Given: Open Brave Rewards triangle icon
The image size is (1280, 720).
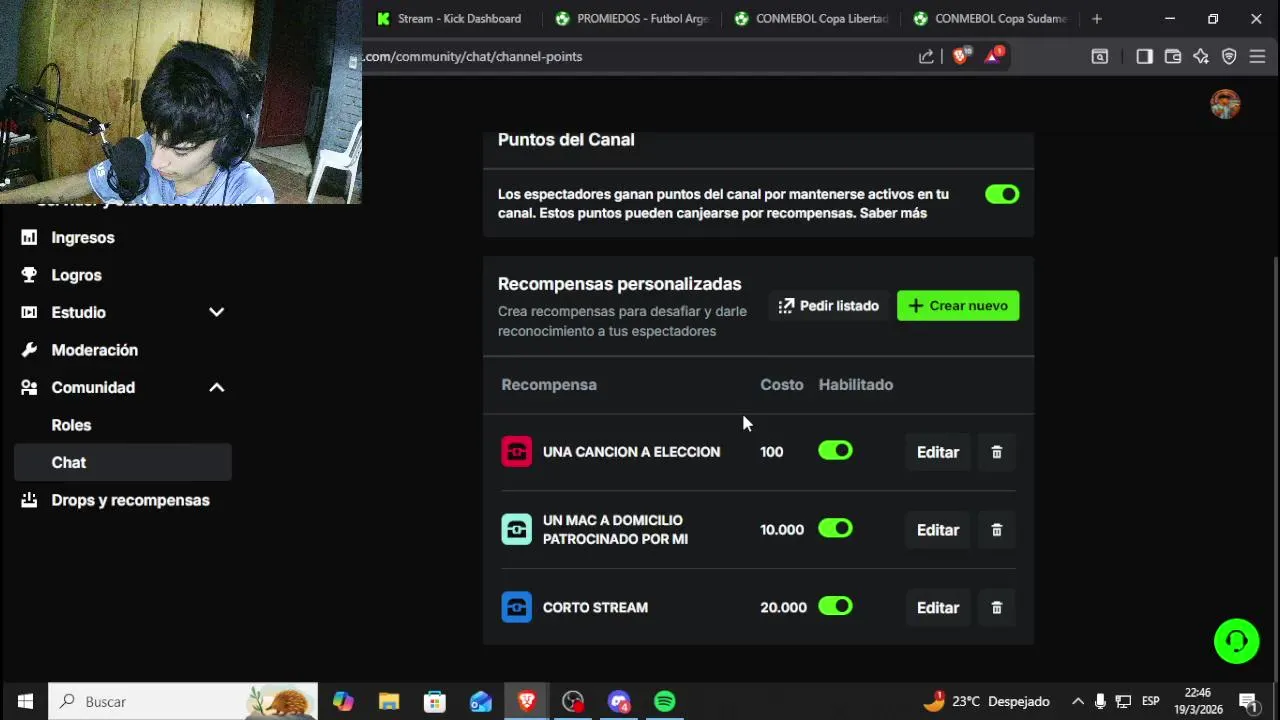Looking at the screenshot, I should point(993,56).
